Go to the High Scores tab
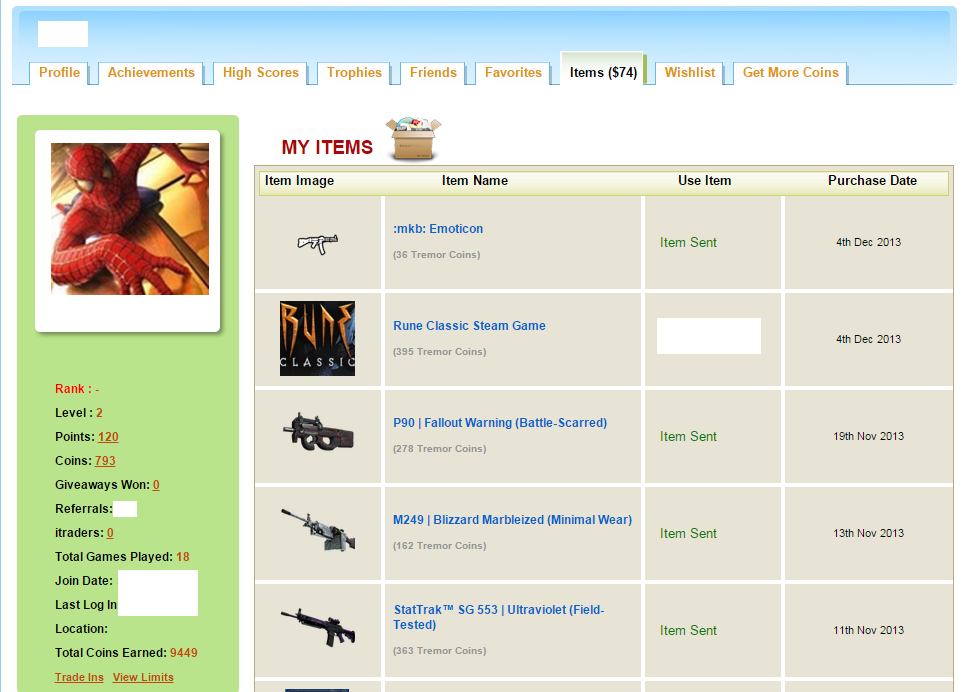 (260, 73)
